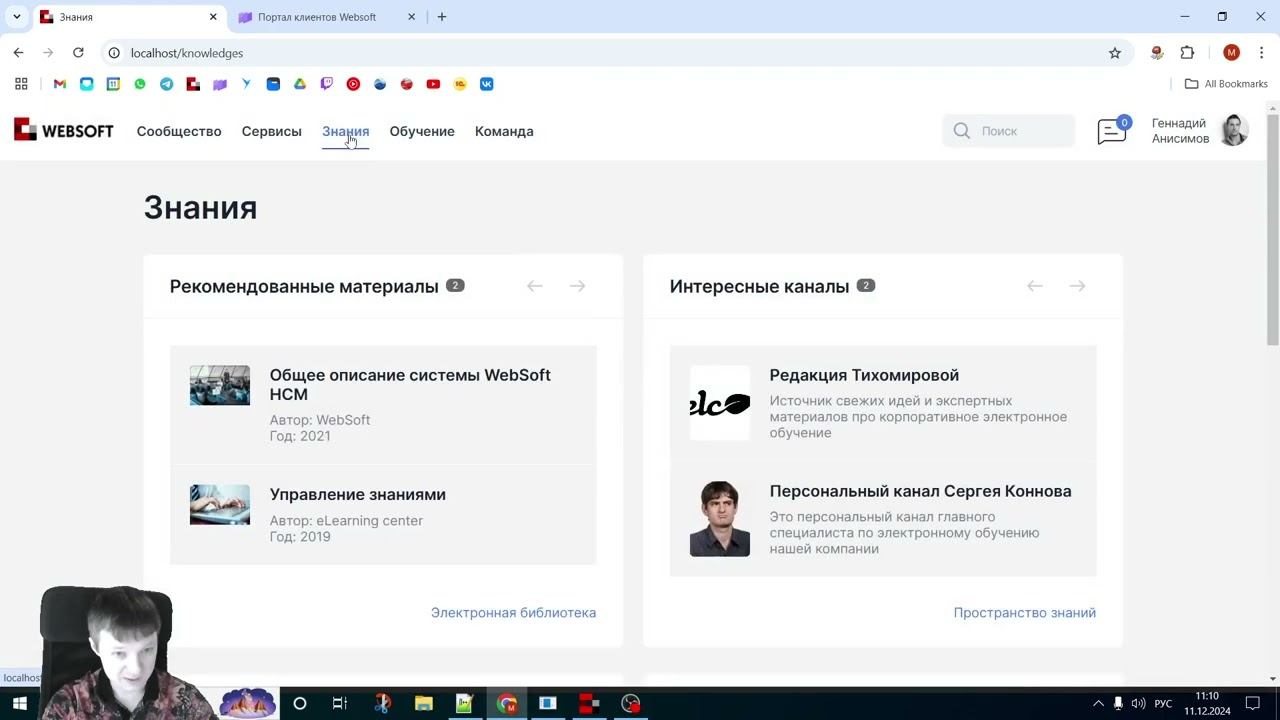The image size is (1280, 720).
Task: Open the Электронная библиотека link
Action: [x=513, y=613]
